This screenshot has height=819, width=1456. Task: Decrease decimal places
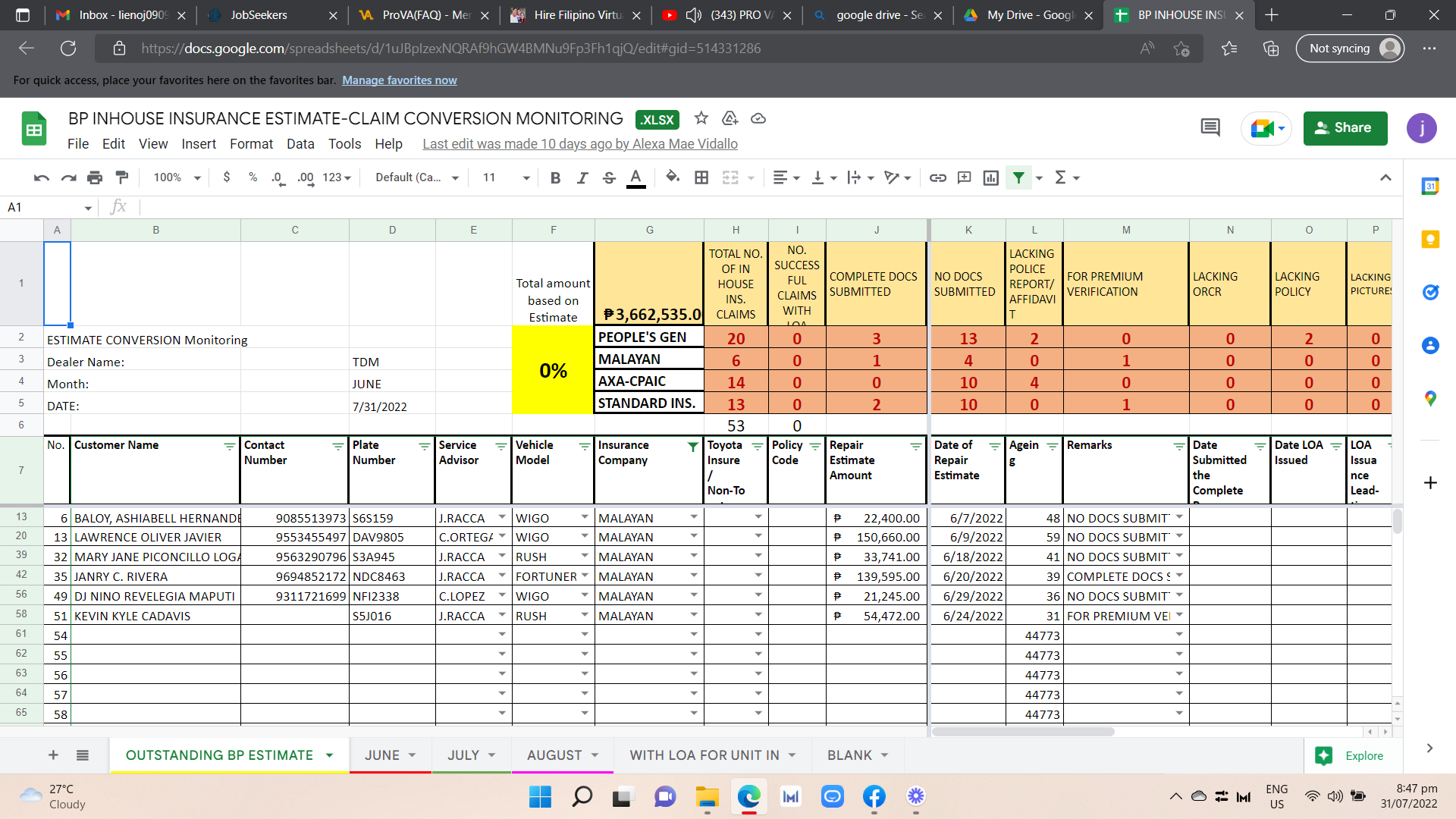coord(278,177)
